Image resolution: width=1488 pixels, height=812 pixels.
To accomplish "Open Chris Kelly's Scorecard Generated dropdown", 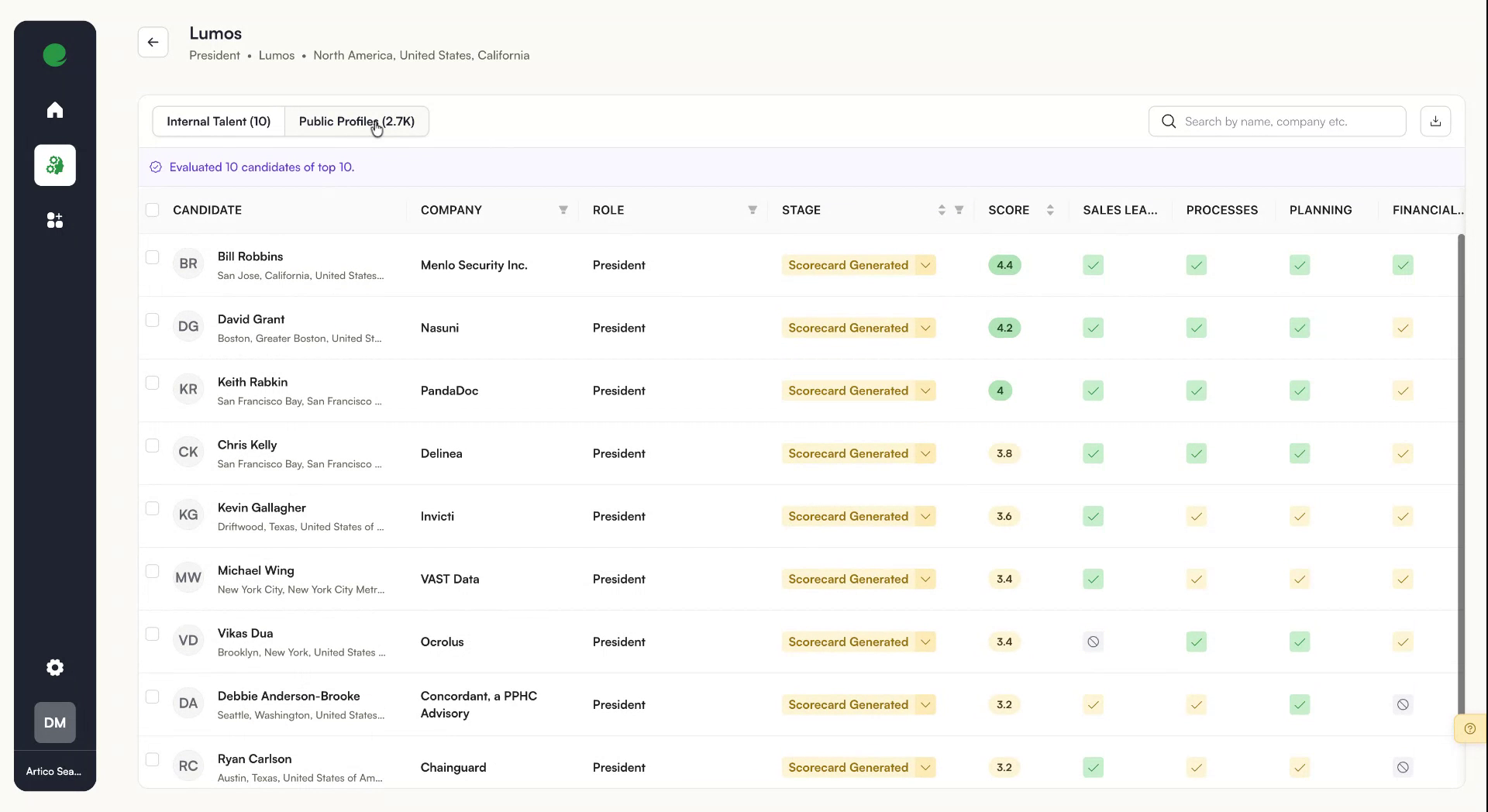I will point(924,453).
